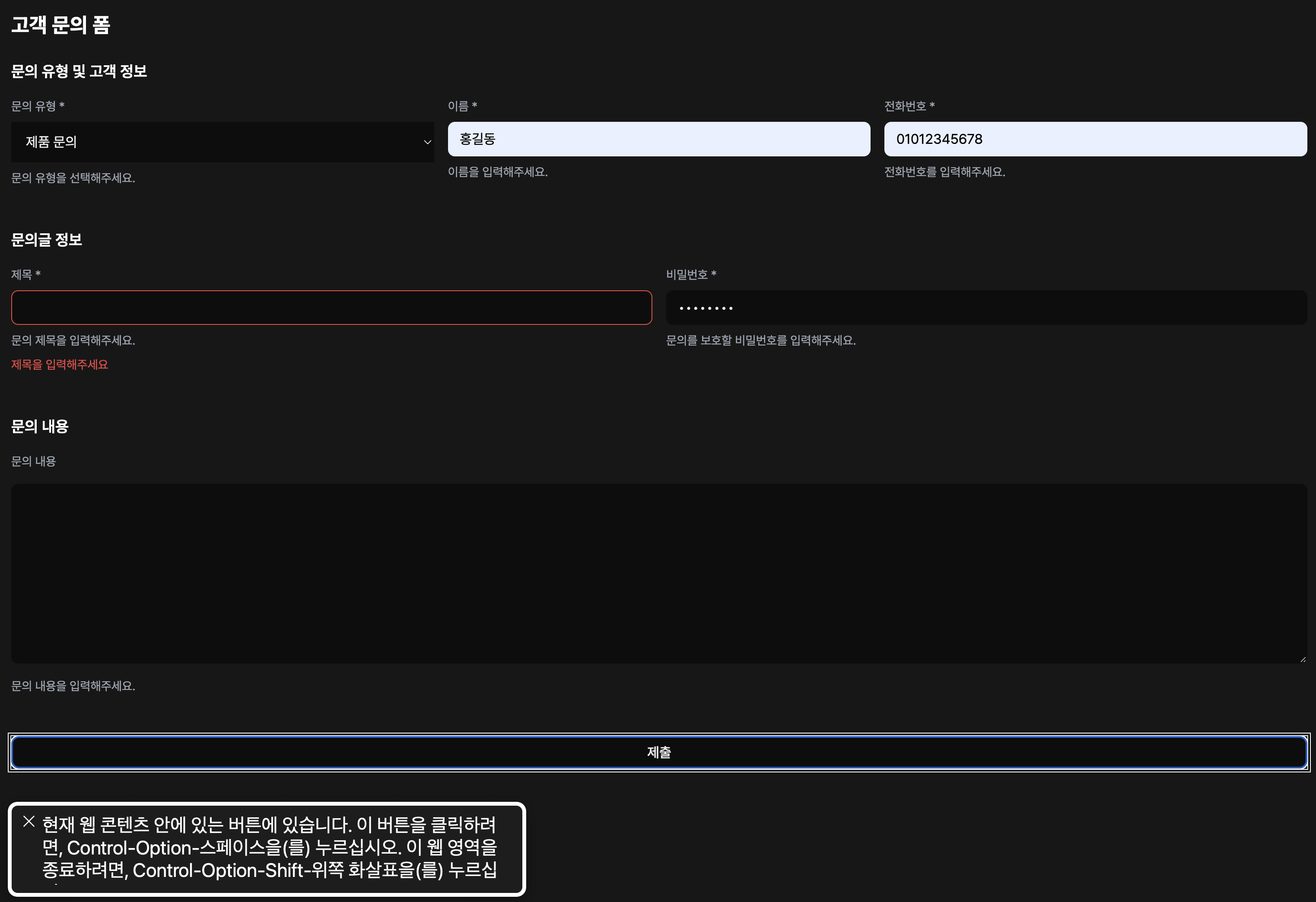Viewport: 1316px width, 902px height.
Task: Click the red 제목을 입력해주세요 error message
Action: tap(60, 364)
